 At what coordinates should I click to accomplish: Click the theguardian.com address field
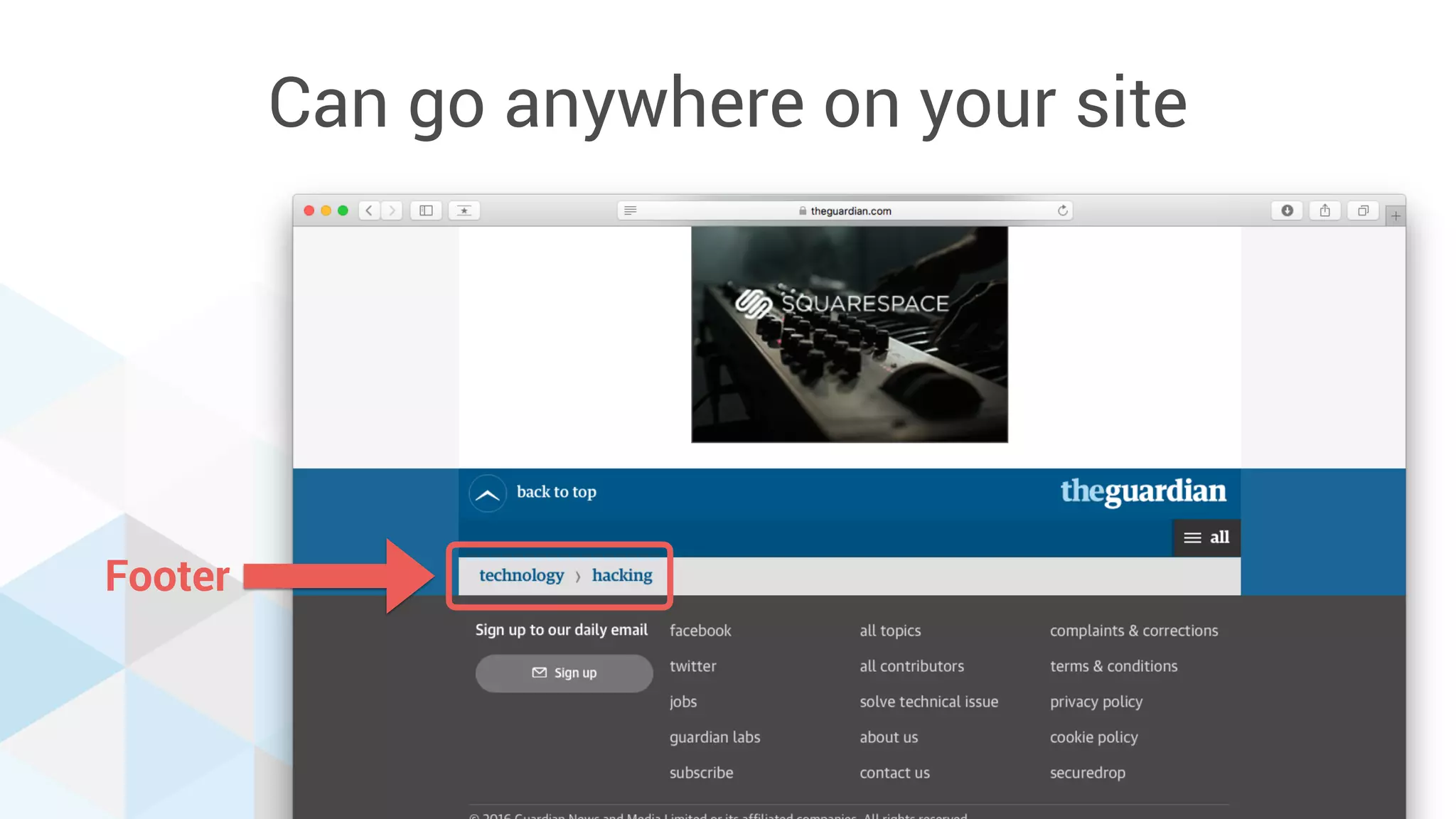coord(845,210)
